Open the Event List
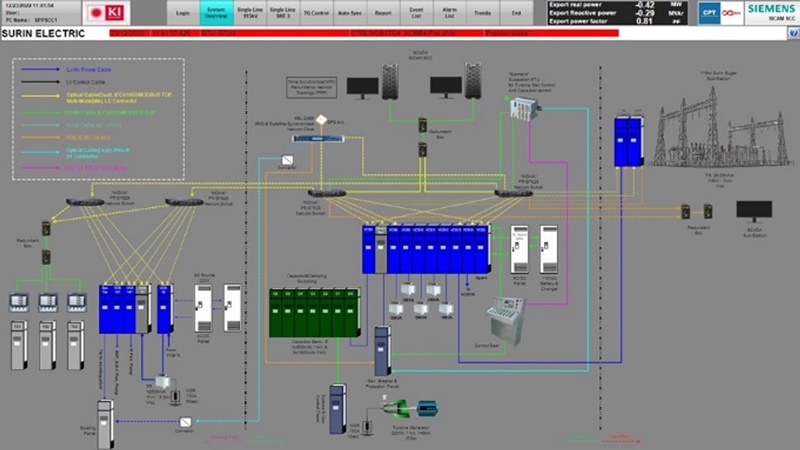The width and height of the screenshot is (800, 450). 417,14
